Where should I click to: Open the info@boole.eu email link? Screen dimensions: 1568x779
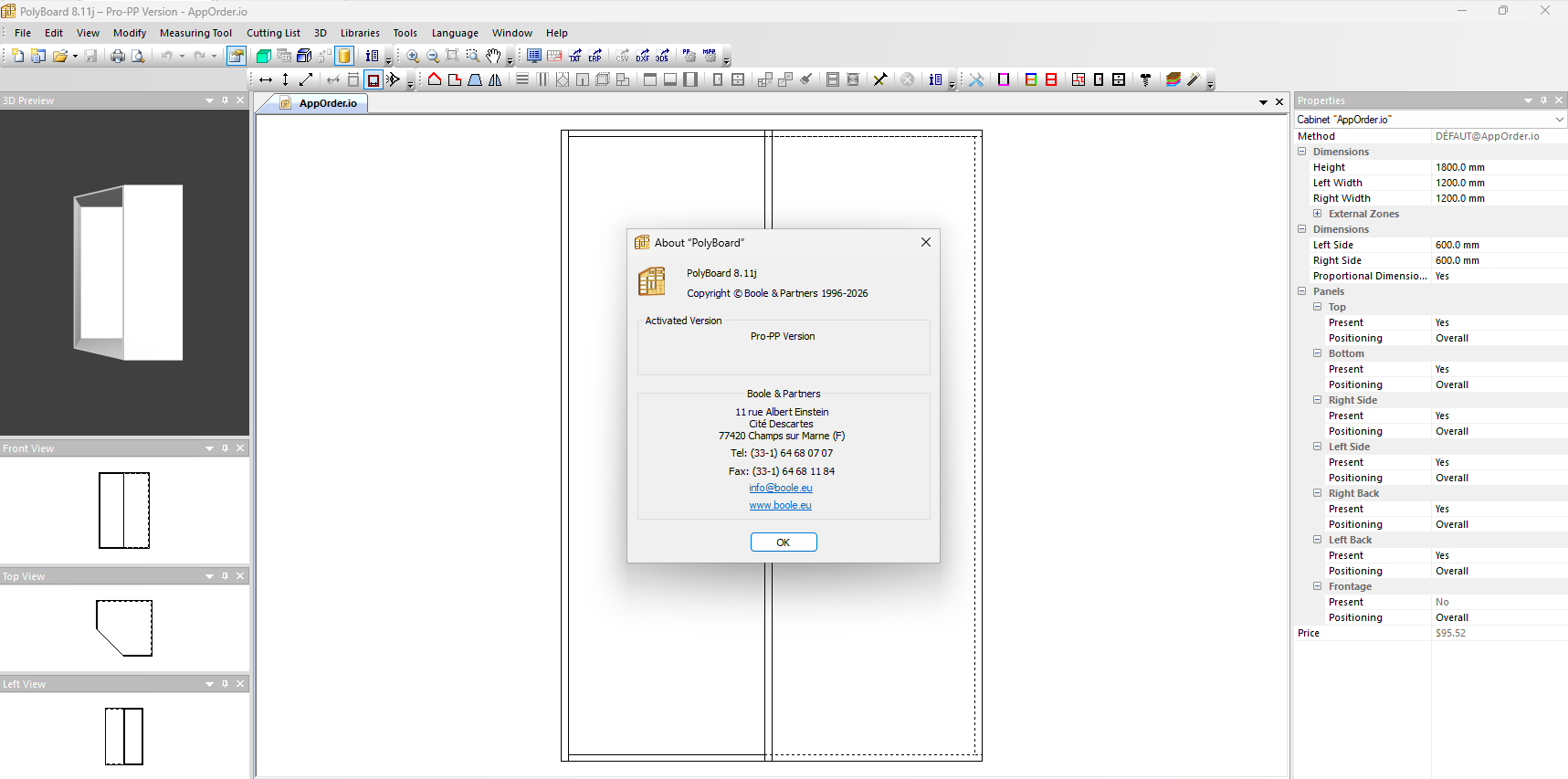[781, 488]
